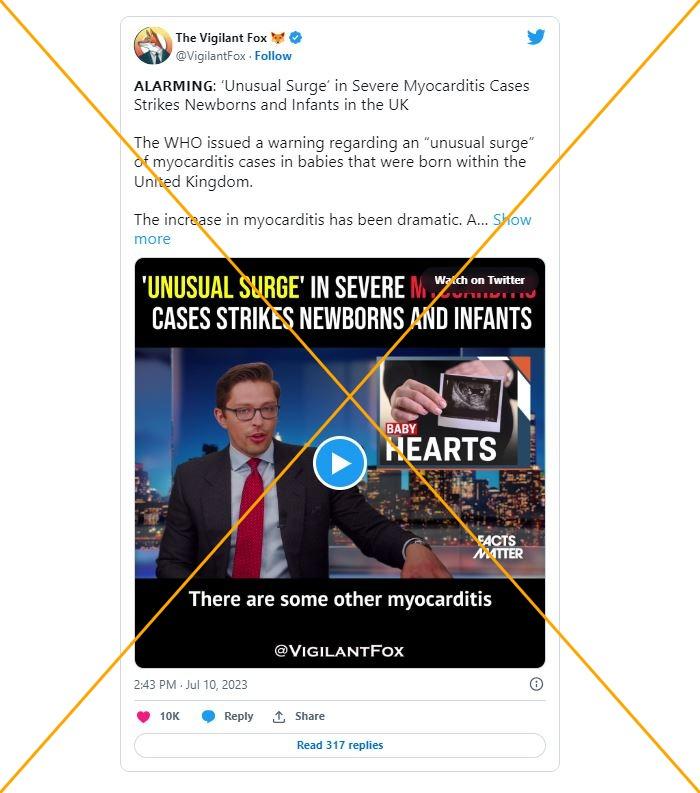
Task: Click the 10K likes count
Action: click(x=169, y=716)
